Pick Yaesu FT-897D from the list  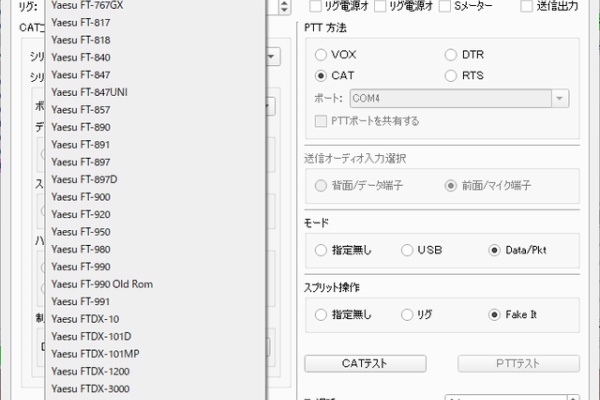pos(155,180)
